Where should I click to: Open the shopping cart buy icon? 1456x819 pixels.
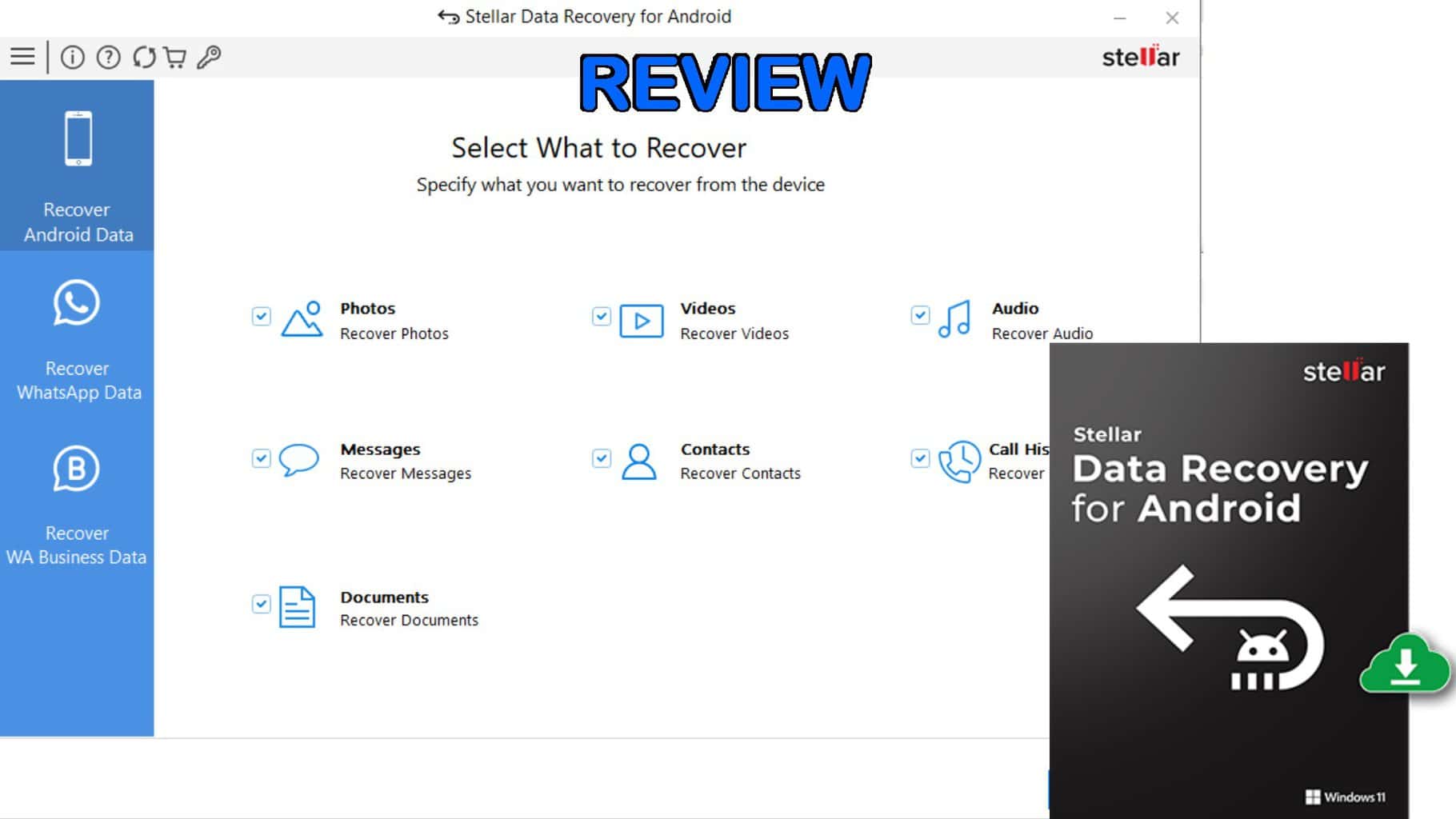pos(174,57)
